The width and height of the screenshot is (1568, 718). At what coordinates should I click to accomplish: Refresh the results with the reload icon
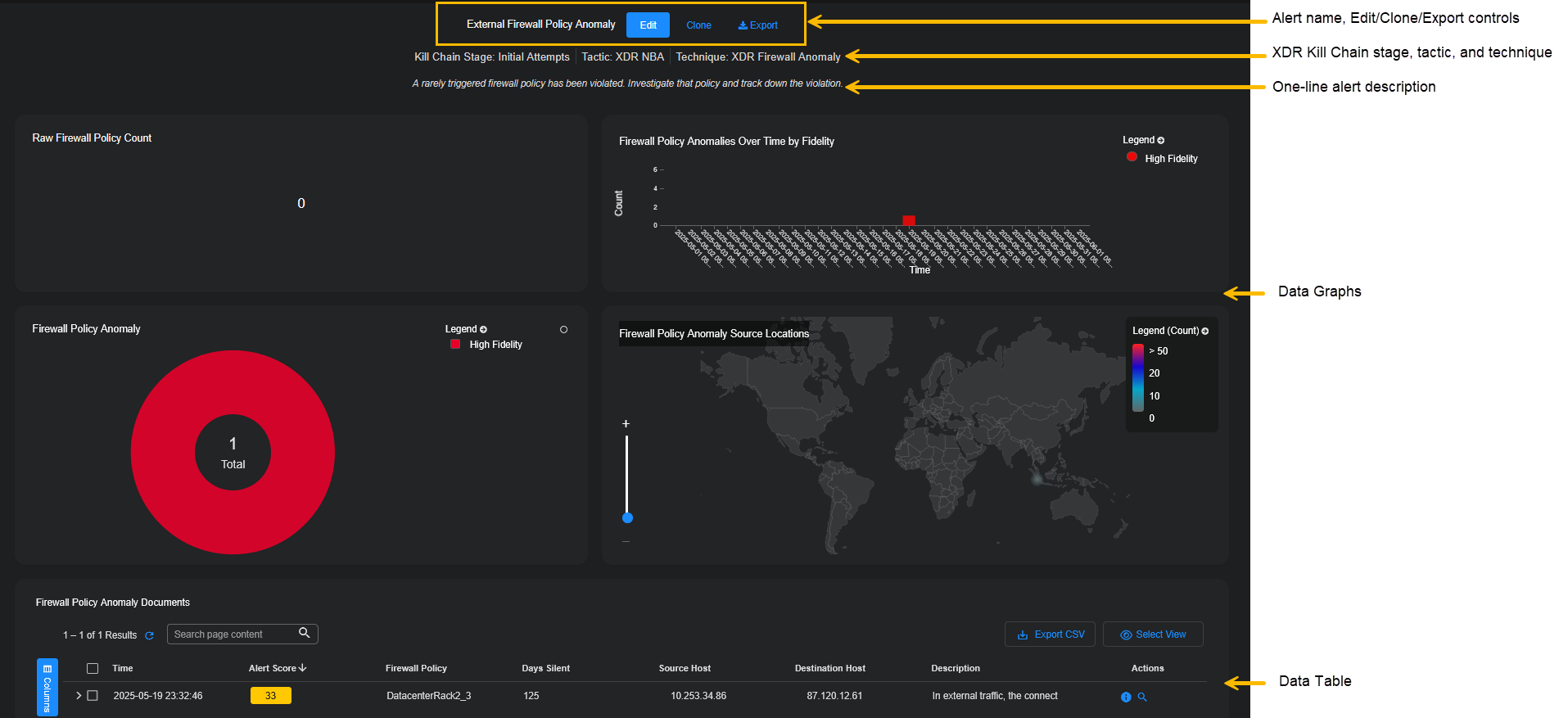click(x=149, y=635)
